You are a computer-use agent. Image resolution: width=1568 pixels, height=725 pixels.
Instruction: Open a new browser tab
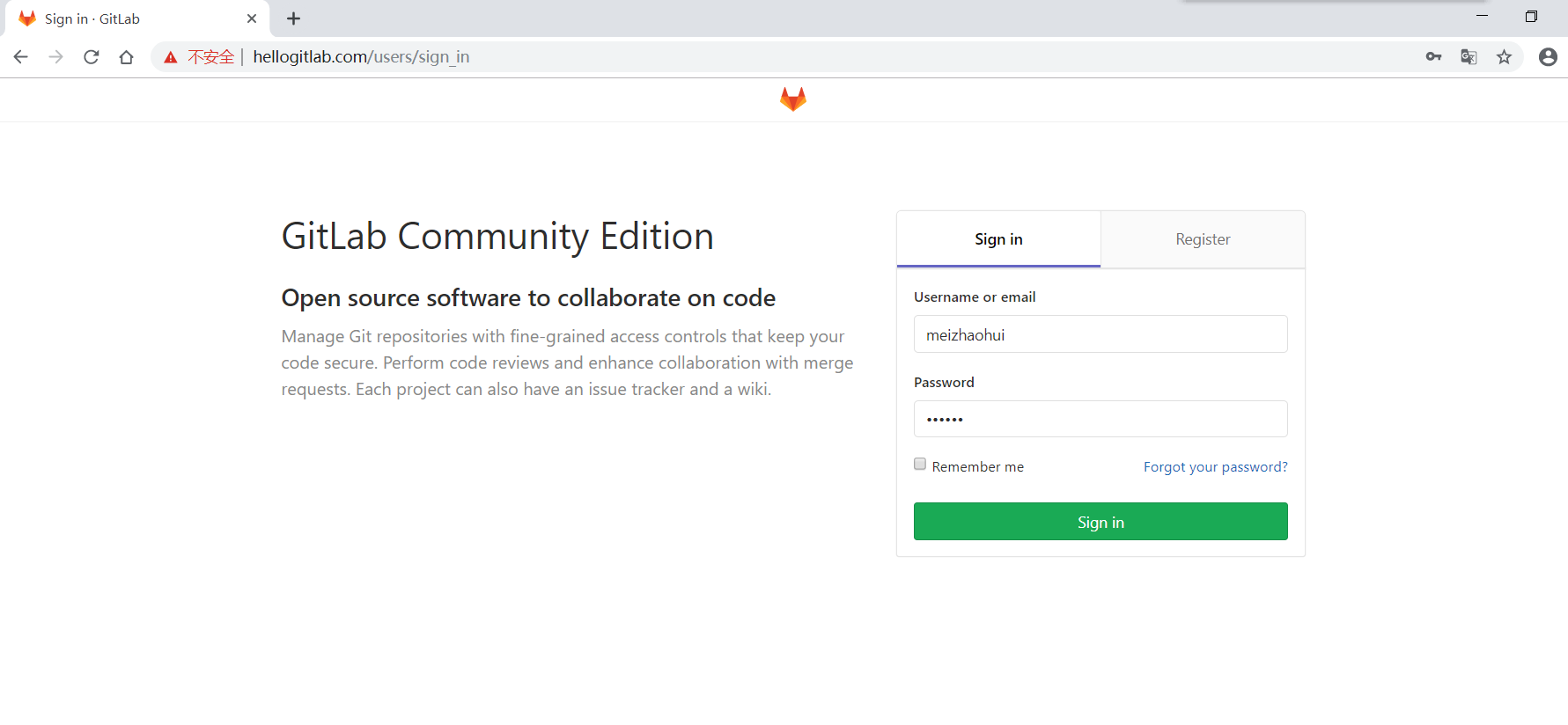tap(294, 18)
